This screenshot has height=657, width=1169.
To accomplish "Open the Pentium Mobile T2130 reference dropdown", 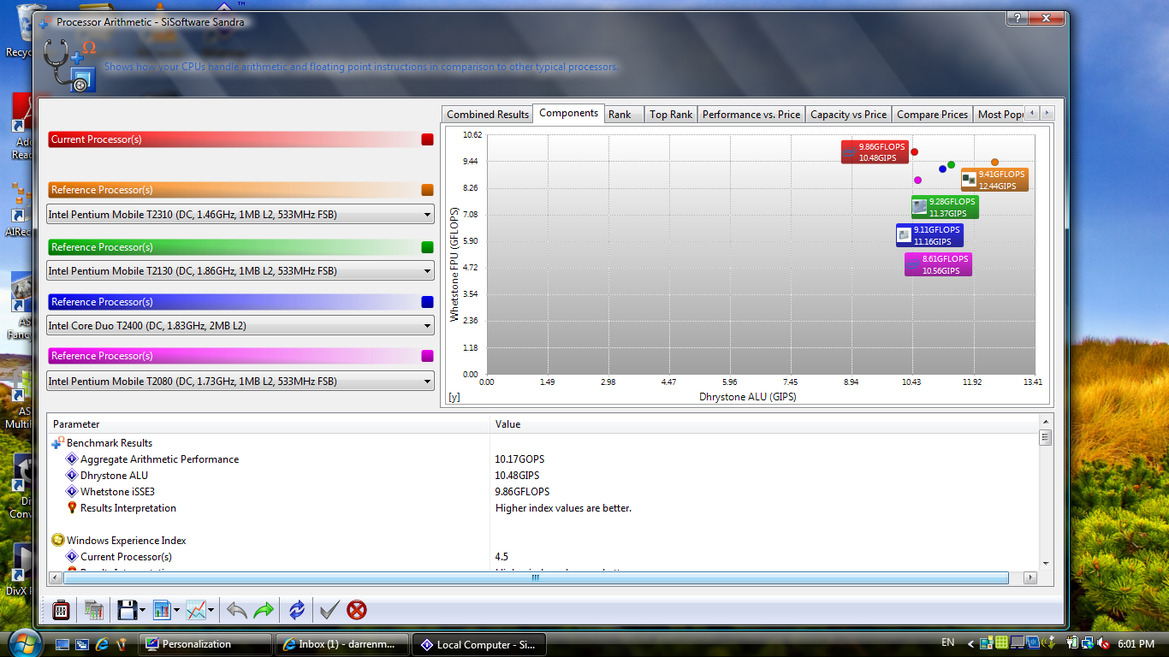I will 240,271.
